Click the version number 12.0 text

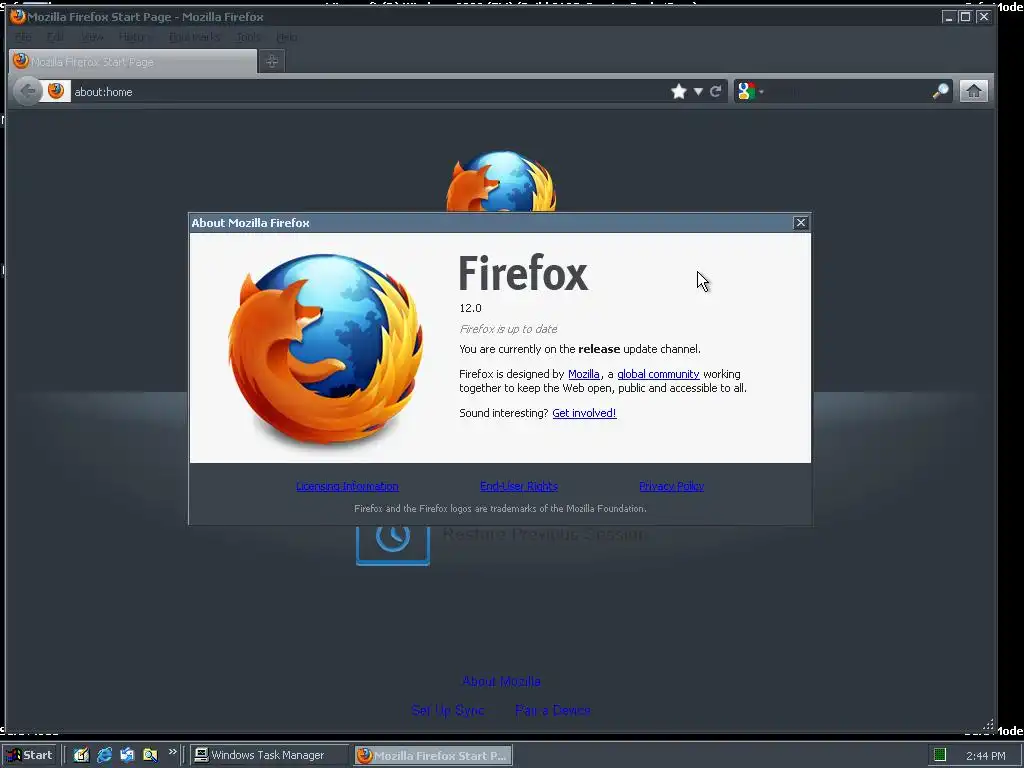(x=470, y=308)
